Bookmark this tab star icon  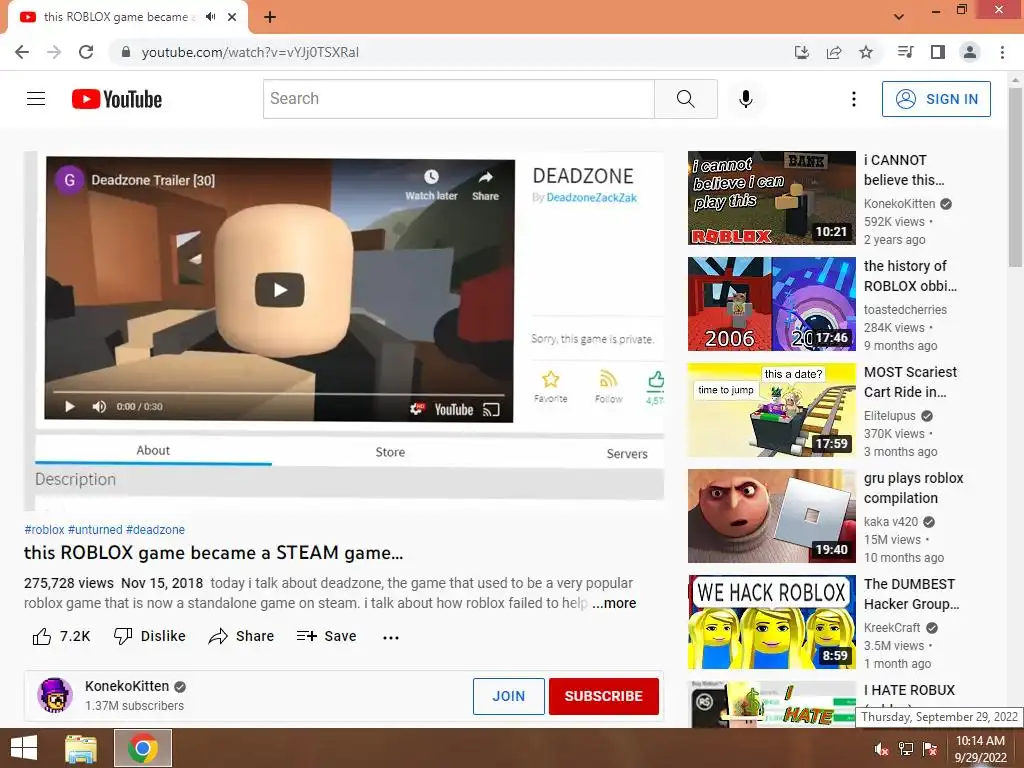[x=866, y=52]
